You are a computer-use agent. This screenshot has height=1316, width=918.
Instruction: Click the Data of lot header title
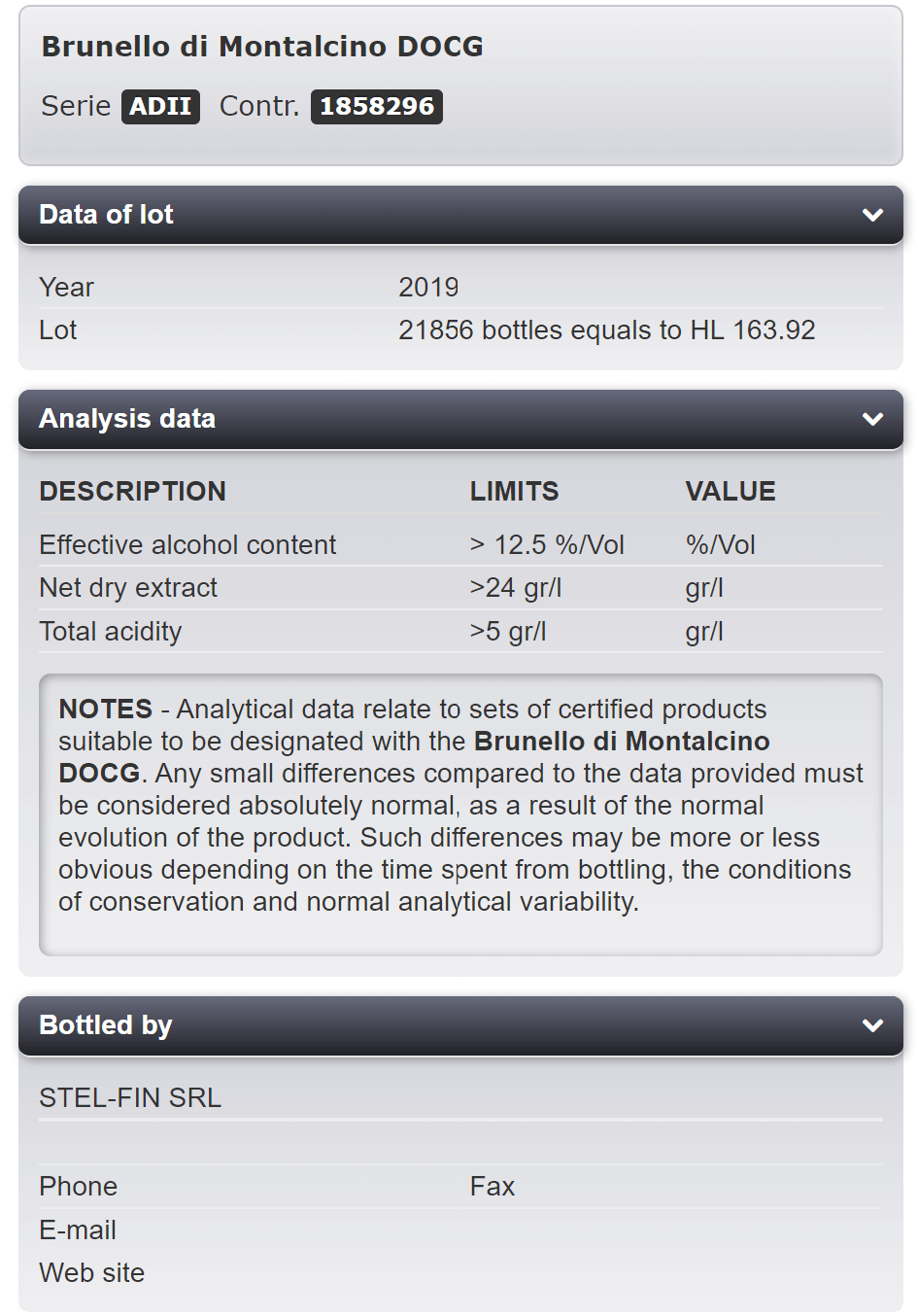tap(106, 215)
